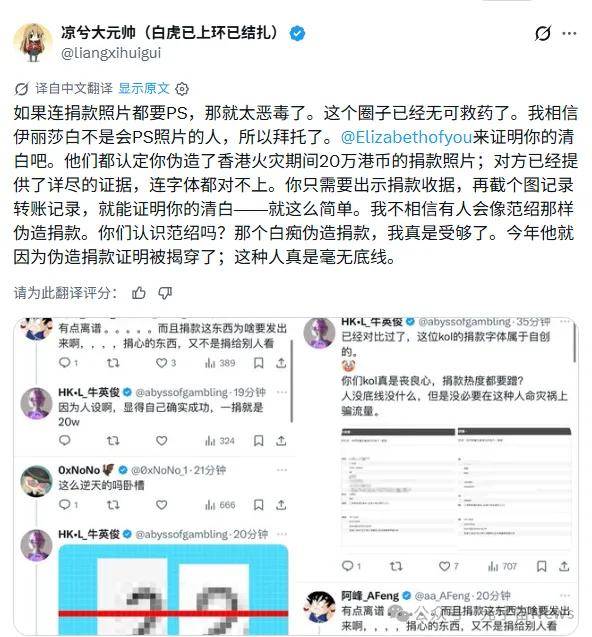Click 显示原文 to show original text

144,88
